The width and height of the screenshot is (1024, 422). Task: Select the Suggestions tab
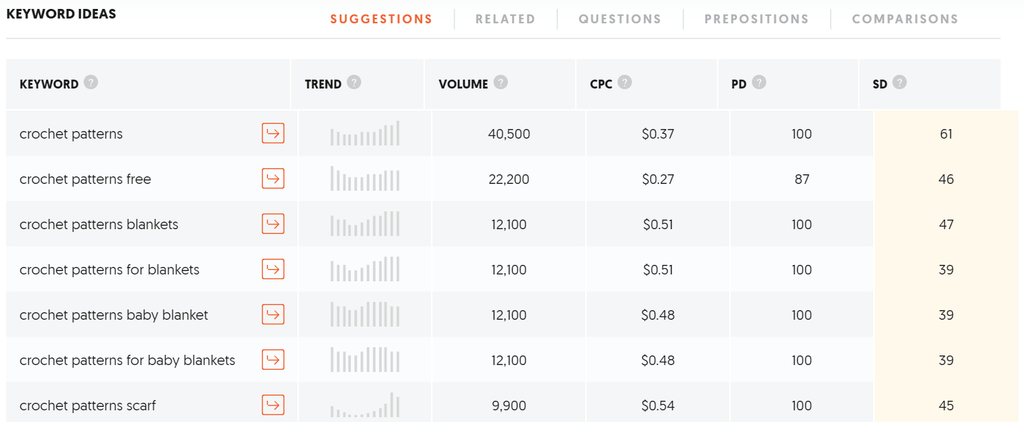tap(381, 19)
